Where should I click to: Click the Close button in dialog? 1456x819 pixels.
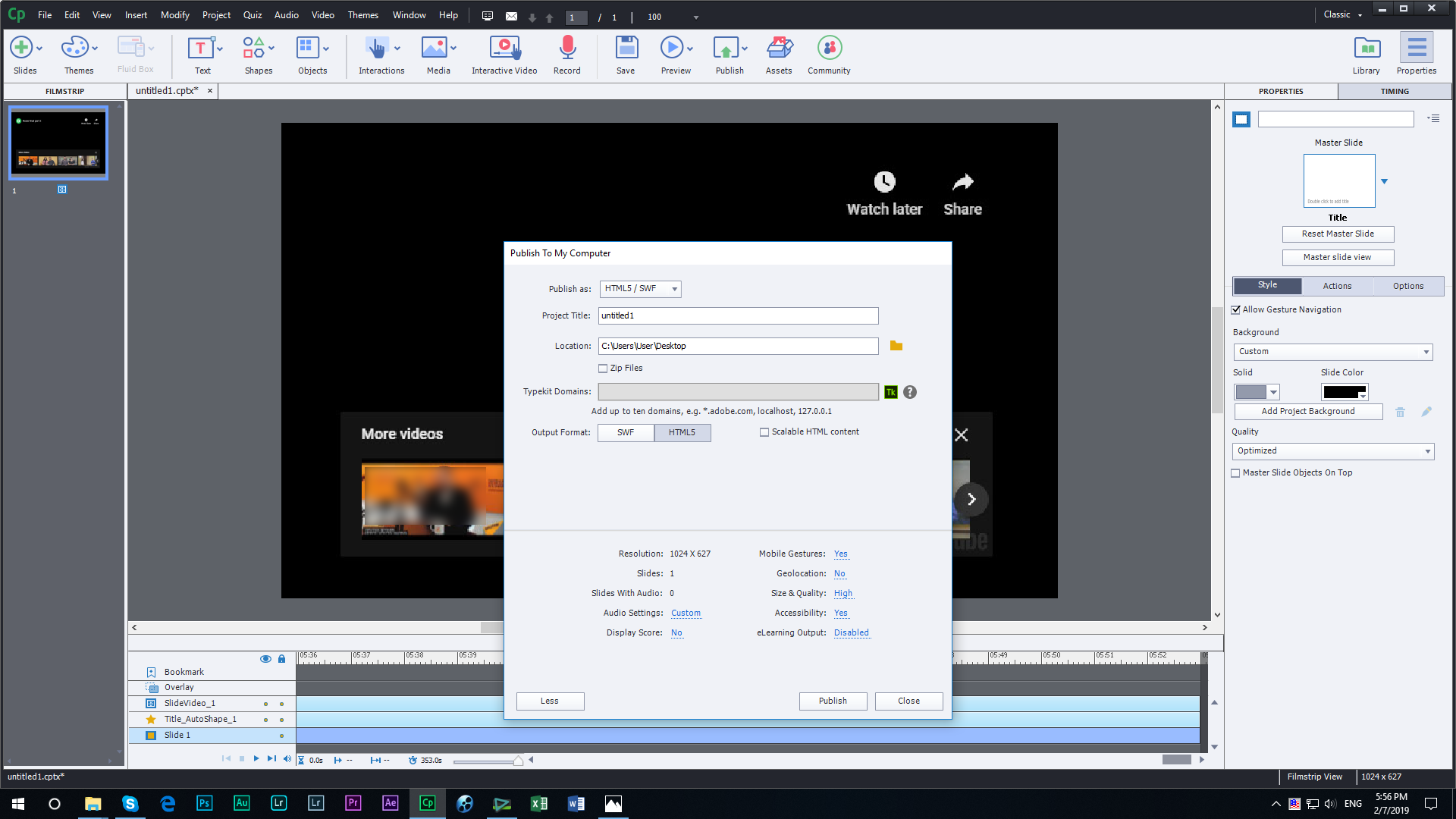(908, 701)
